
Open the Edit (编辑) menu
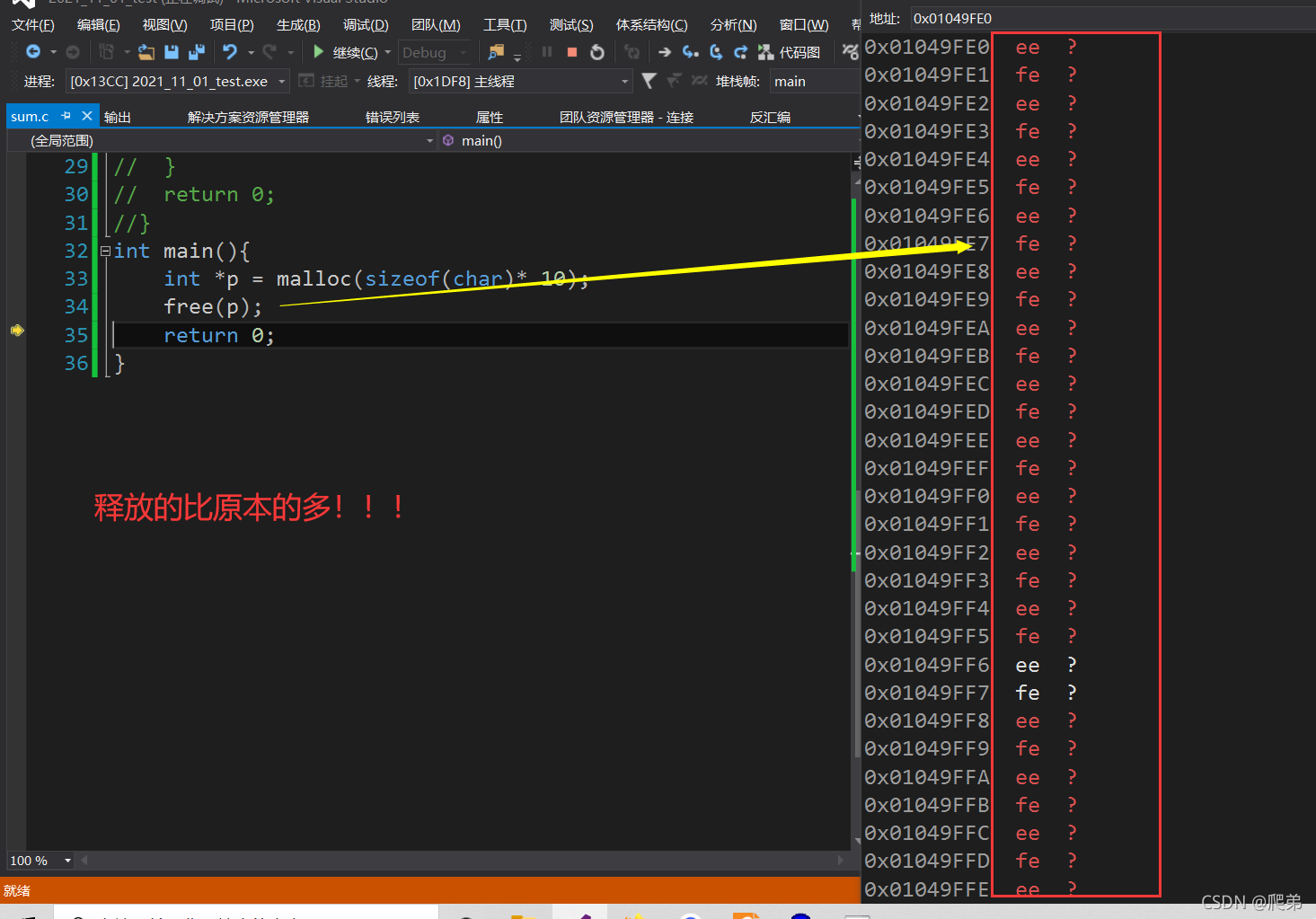pyautogui.click(x=99, y=24)
